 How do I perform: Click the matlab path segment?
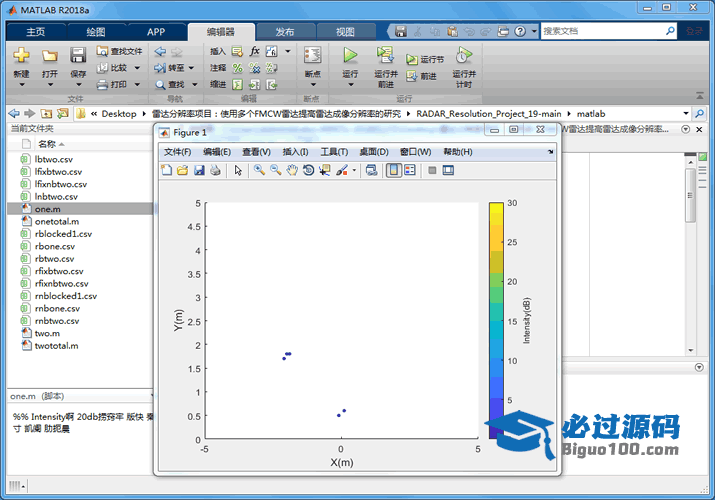coord(591,114)
